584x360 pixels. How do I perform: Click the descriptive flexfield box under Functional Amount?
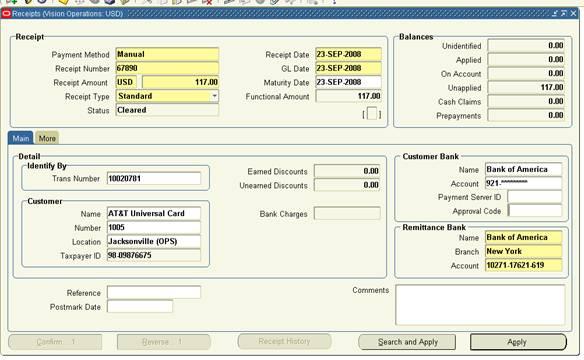pos(372,113)
